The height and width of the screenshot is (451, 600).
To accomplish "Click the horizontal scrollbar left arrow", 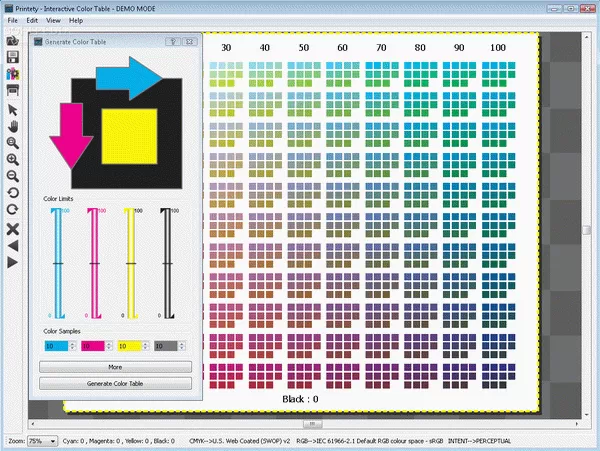I will coord(33,424).
